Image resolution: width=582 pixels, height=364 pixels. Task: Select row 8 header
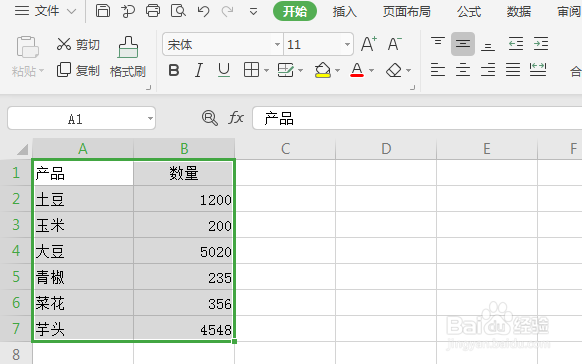(16, 353)
